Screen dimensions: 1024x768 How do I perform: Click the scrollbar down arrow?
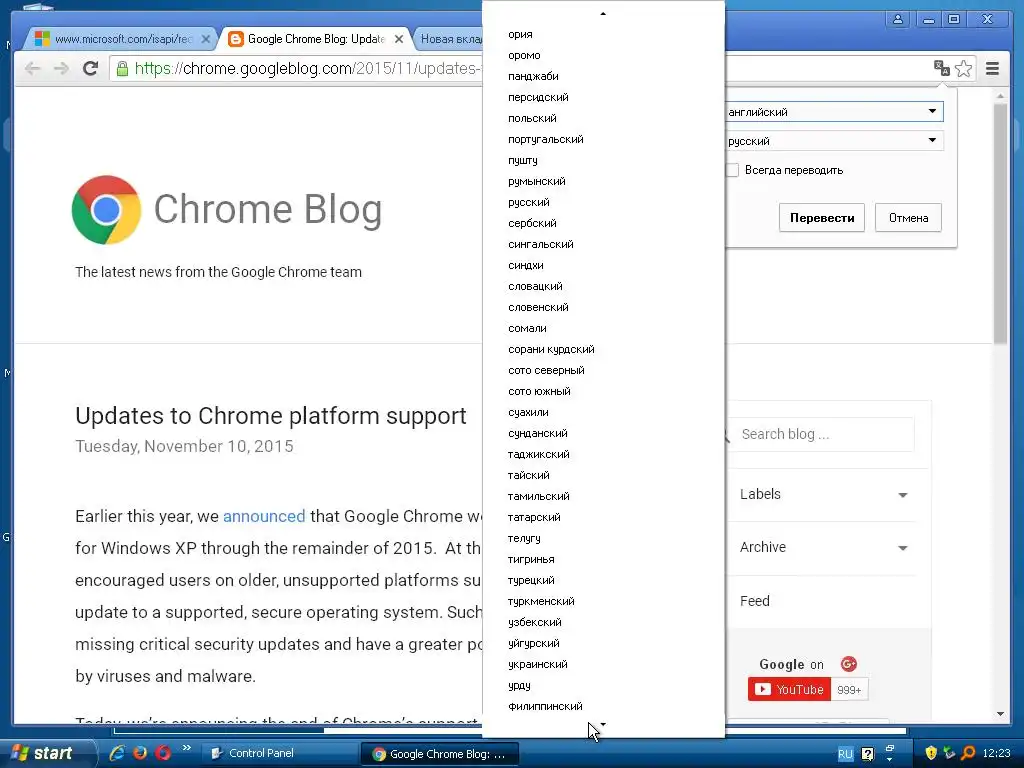(1000, 714)
